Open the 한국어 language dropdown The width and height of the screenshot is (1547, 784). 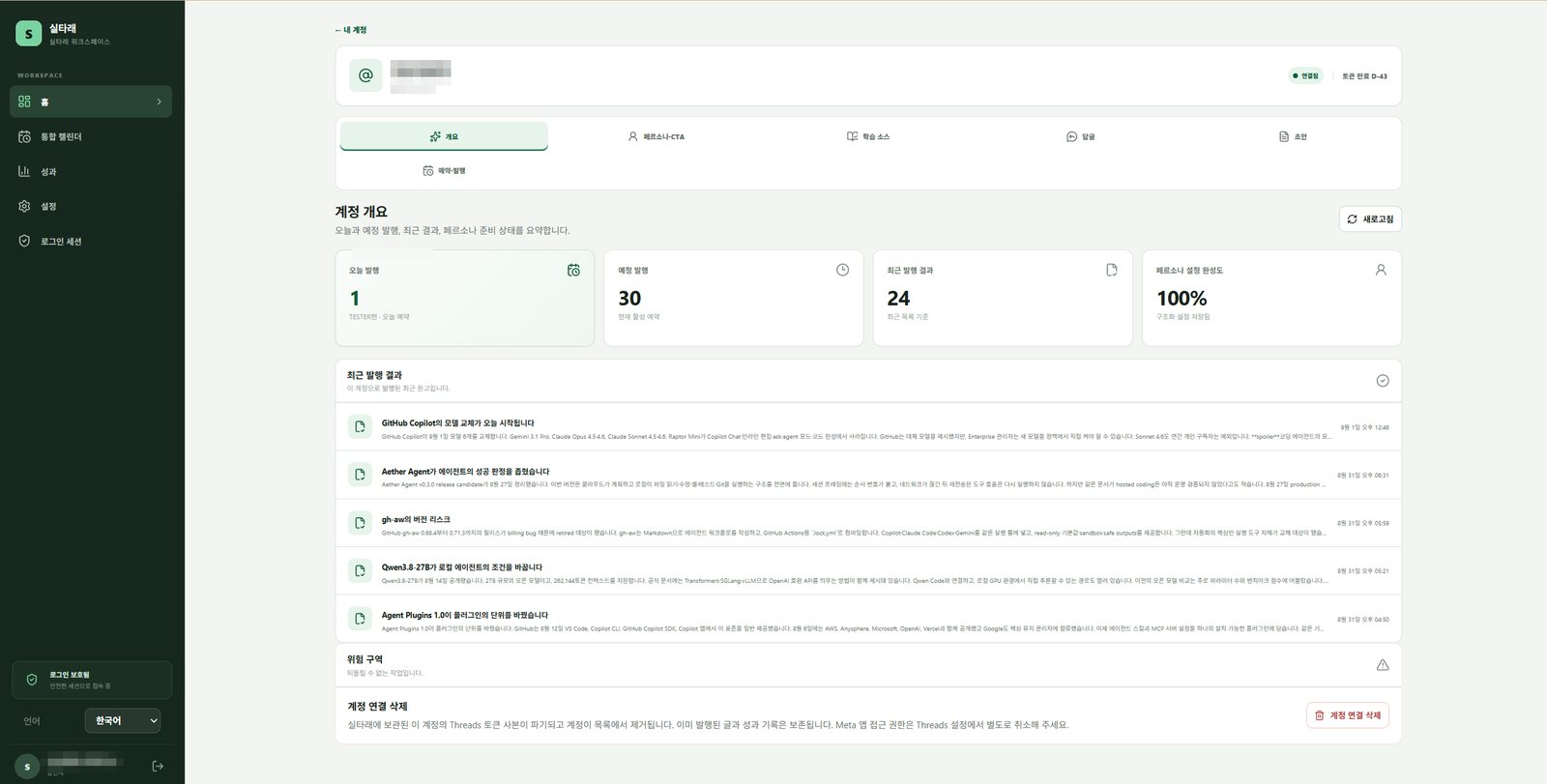(123, 720)
